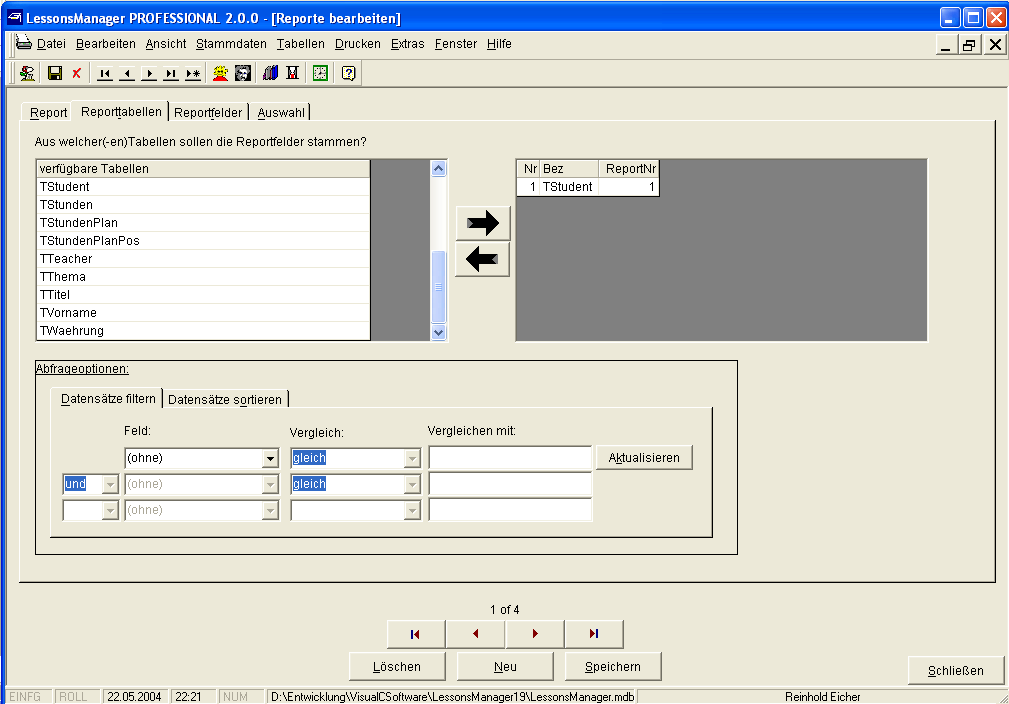Open the 'und' logical operator dropdown
This screenshot has height=704, width=1009.
pyautogui.click(x=109, y=485)
